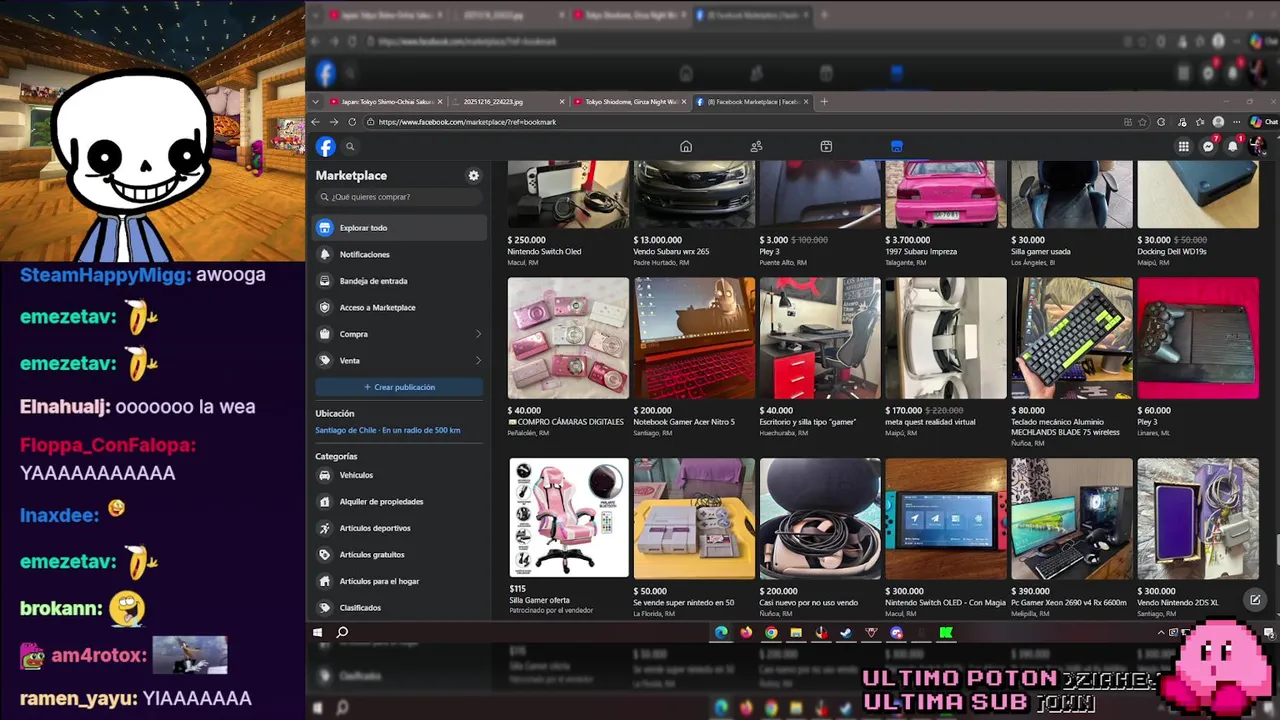The height and width of the screenshot is (720, 1280).
Task: Switch to 20251216_224223.jpg tab
Action: point(507,101)
